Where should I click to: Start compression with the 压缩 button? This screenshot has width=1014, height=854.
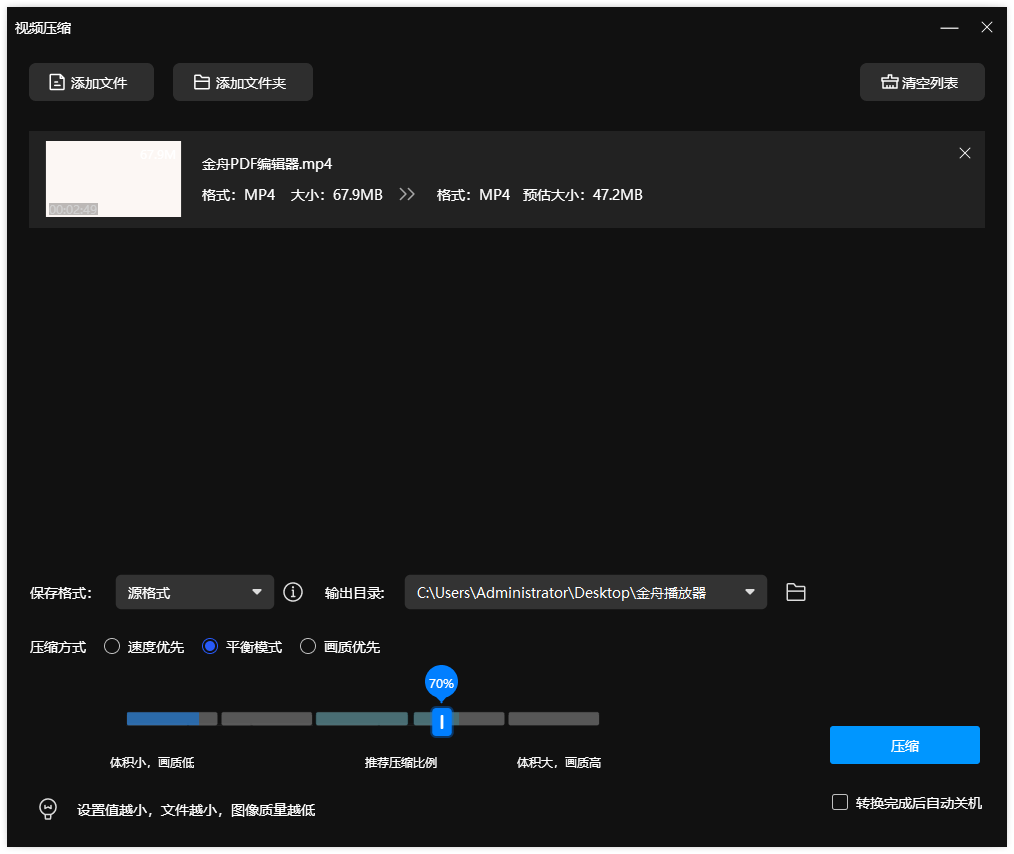(905, 745)
